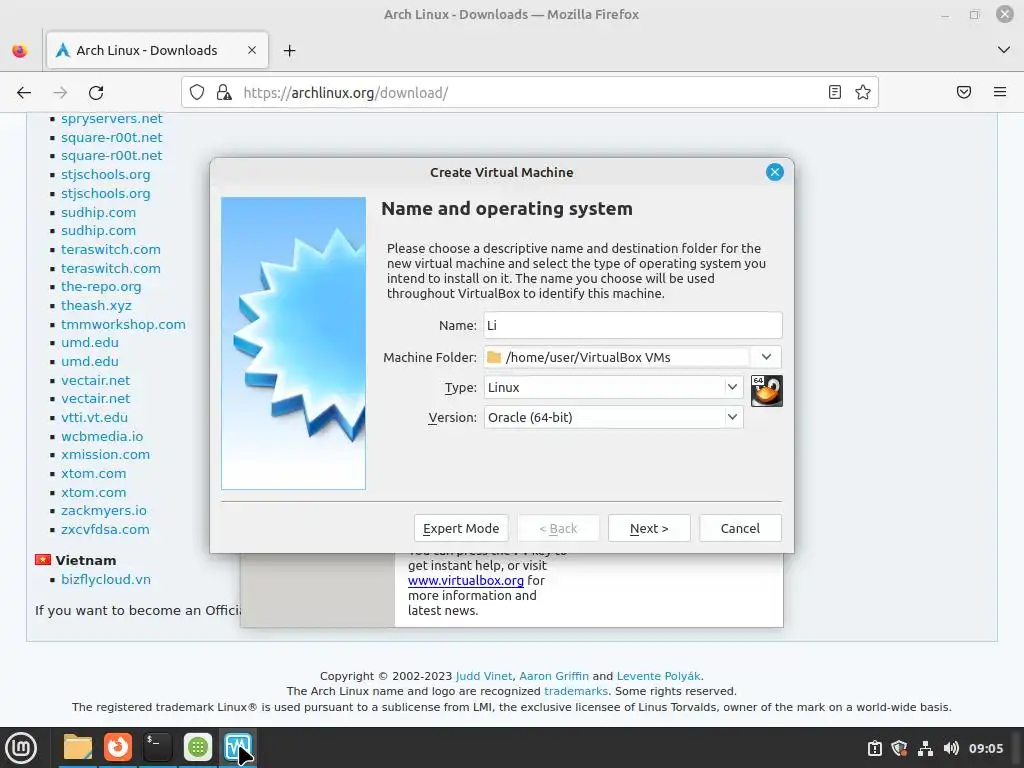
Task: Open network connections tray icon
Action: [925, 748]
